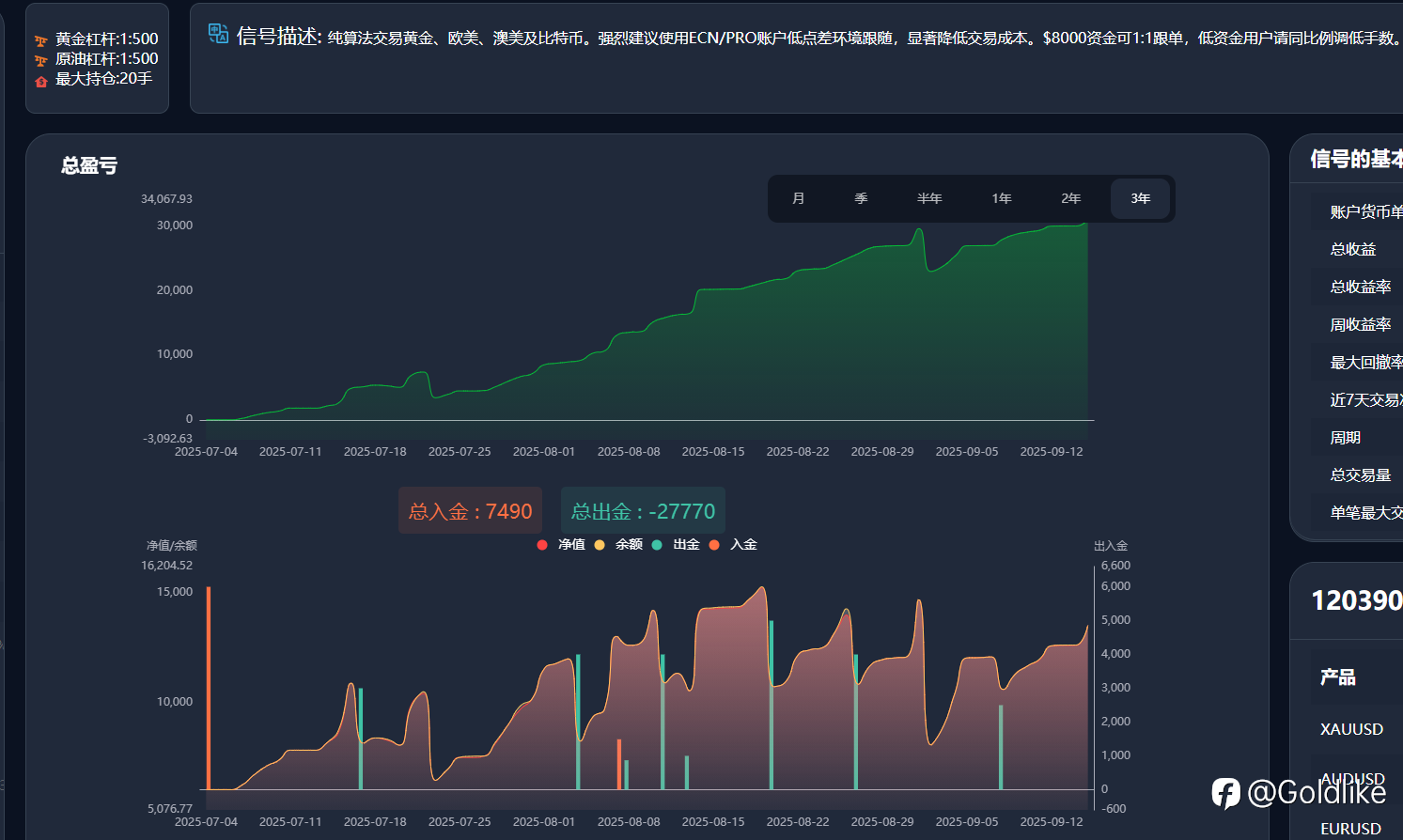Toggle the 余额 series in the chart legend

[x=618, y=545]
